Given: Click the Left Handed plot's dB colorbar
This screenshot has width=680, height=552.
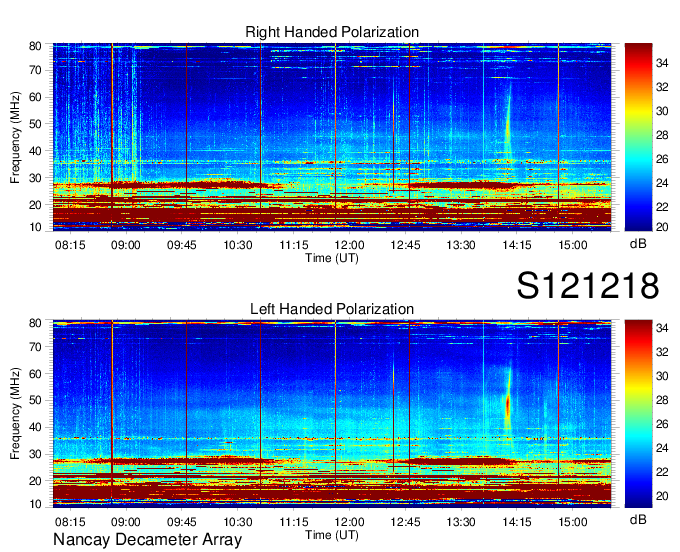Looking at the screenshot, I should (x=638, y=414).
